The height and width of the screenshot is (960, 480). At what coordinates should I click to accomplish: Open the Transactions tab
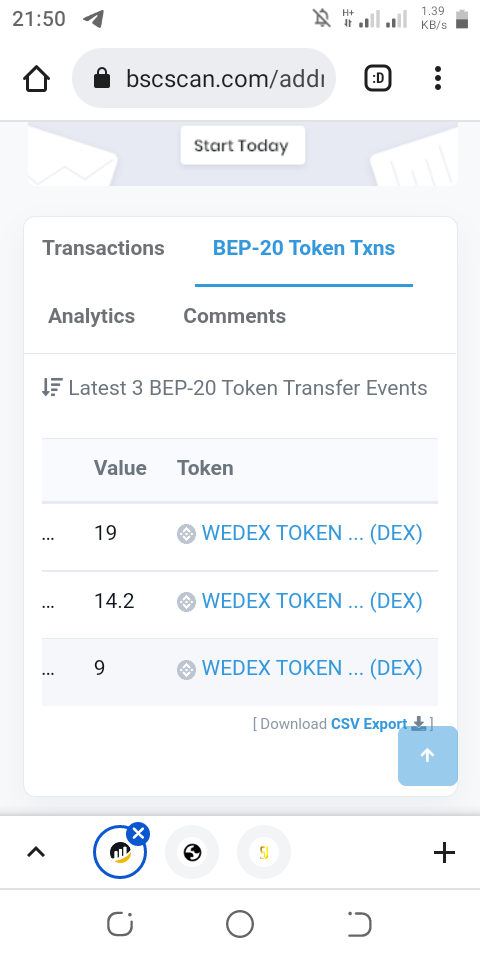pos(103,248)
